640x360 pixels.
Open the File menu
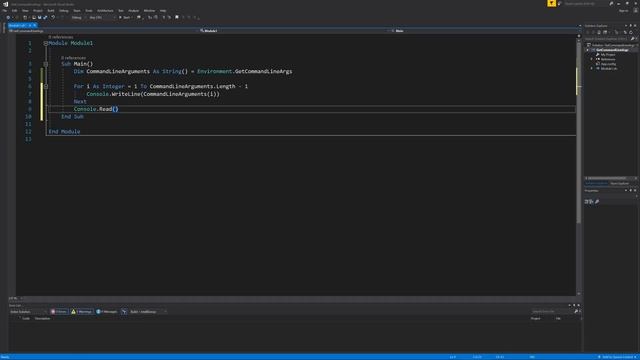4,11
